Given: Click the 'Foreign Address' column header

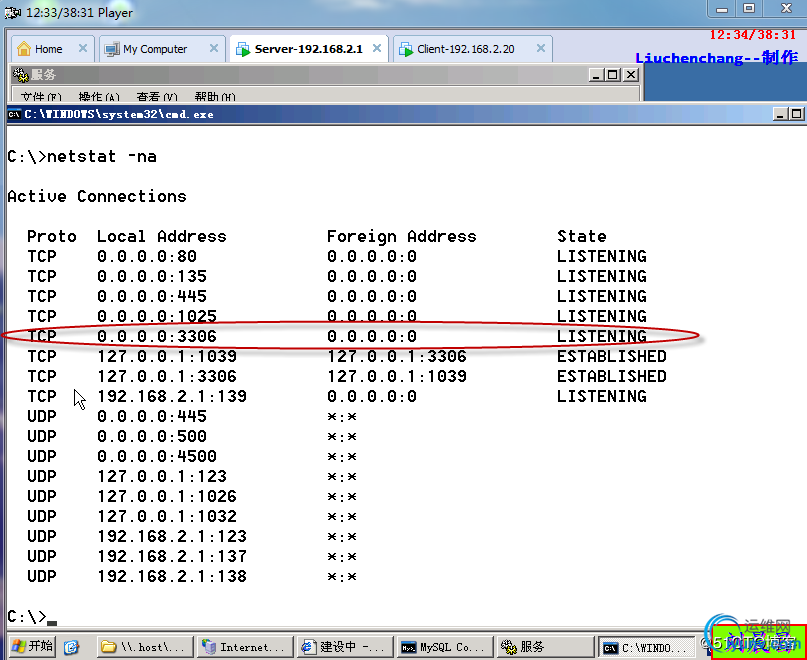Looking at the screenshot, I should click(x=401, y=236).
